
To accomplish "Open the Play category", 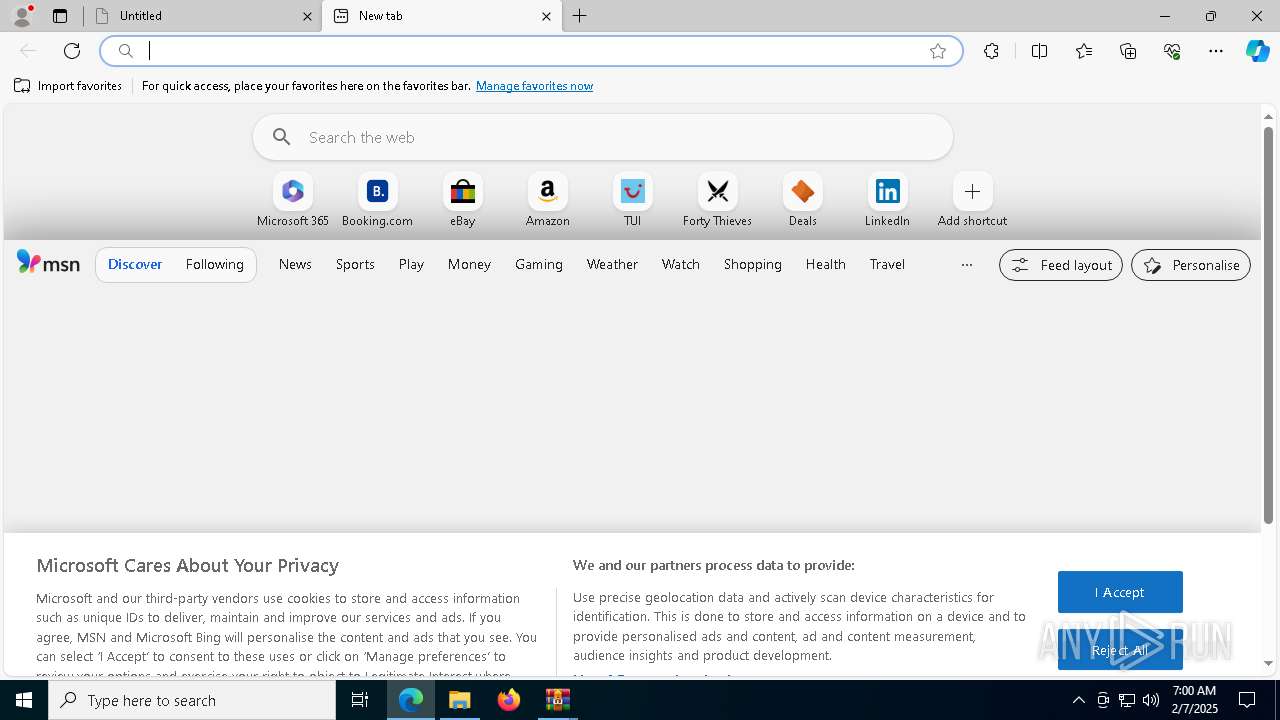I will (x=411, y=264).
